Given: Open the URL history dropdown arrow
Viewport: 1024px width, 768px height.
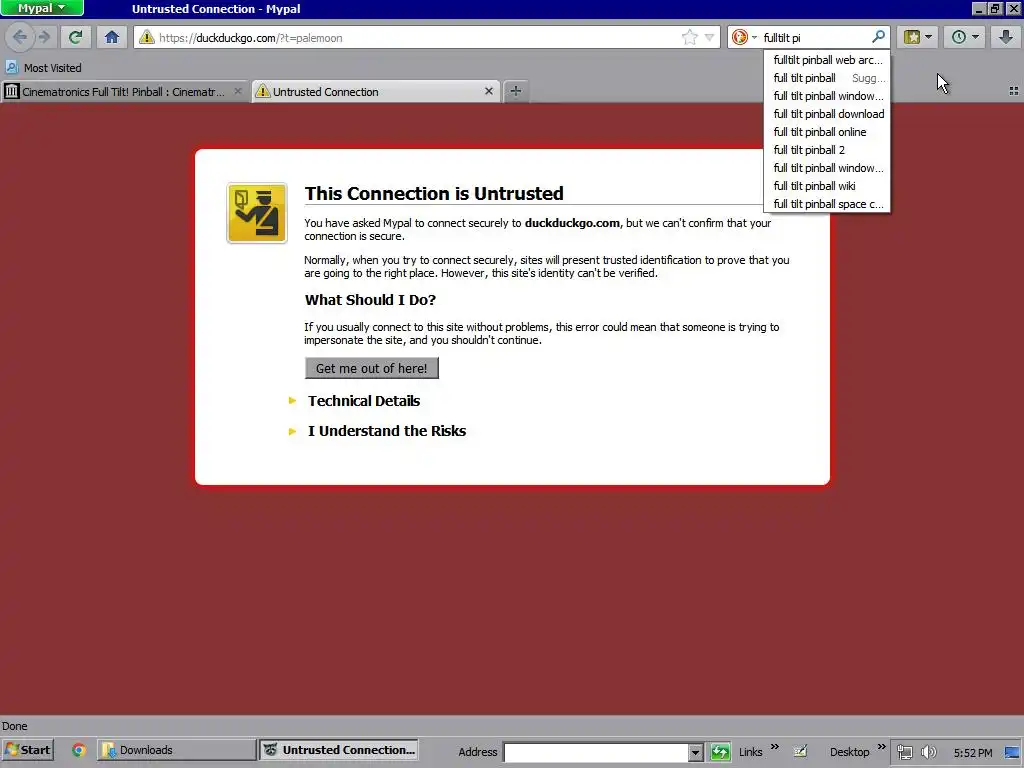Looking at the screenshot, I should [x=709, y=37].
